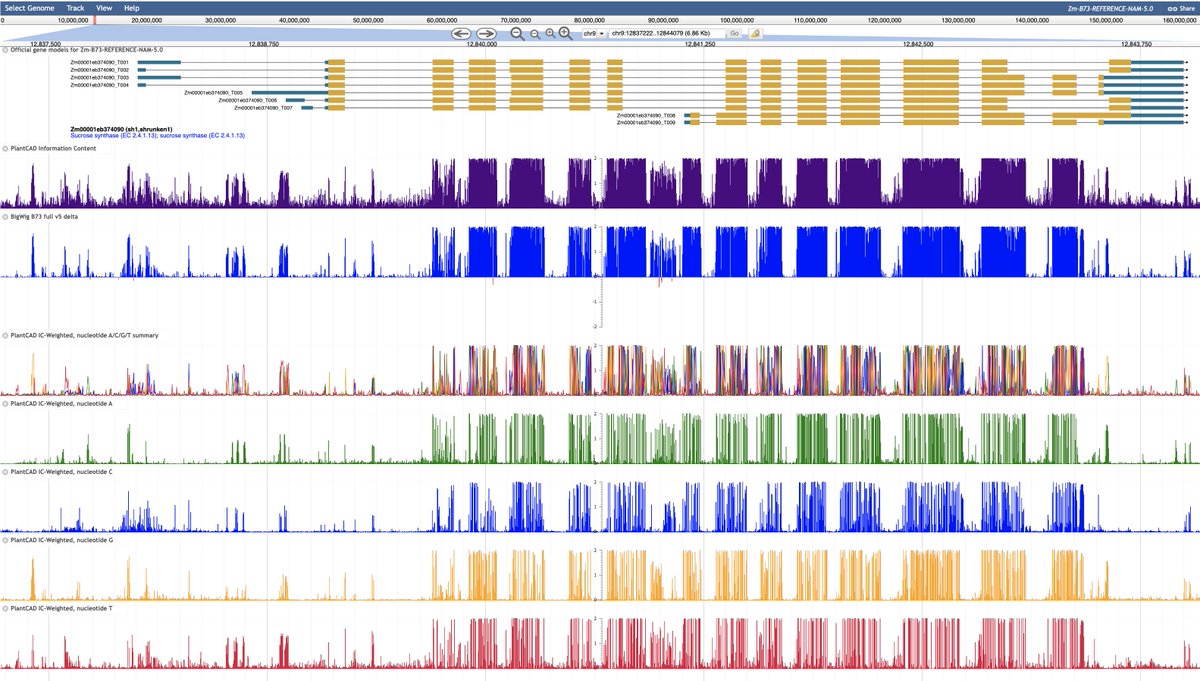Zoom in slightly with the small plus magnifier

click(x=550, y=34)
